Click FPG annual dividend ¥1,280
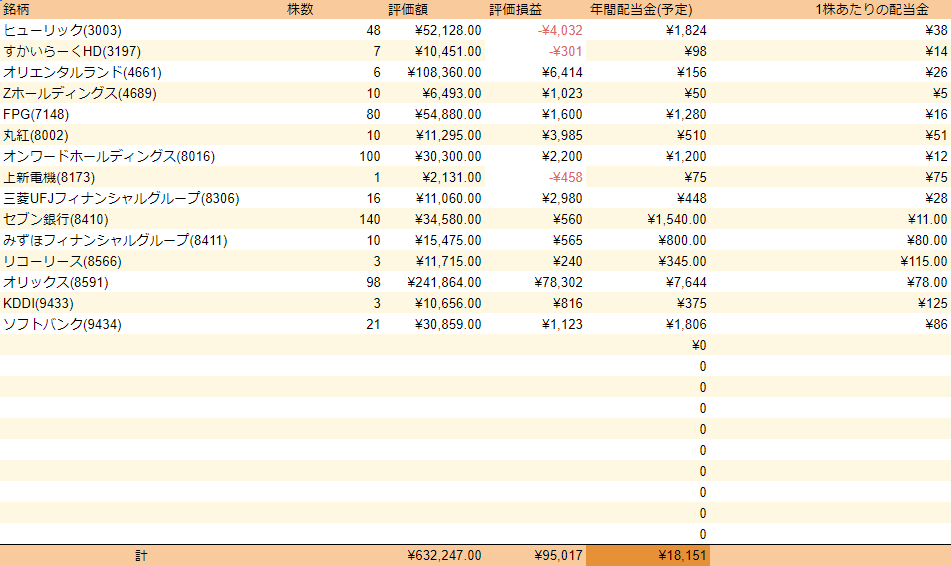This screenshot has height=566, width=951. click(x=685, y=115)
